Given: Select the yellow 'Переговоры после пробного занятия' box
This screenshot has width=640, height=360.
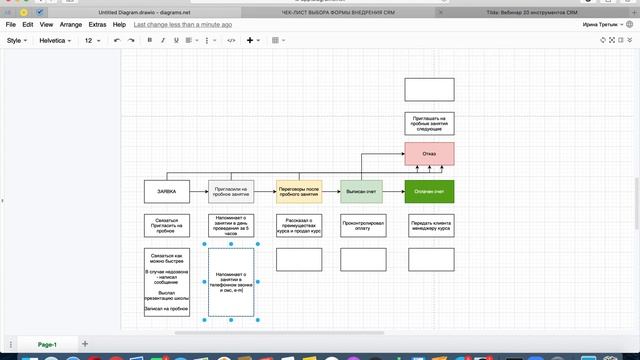Looking at the screenshot, I should (299, 191).
